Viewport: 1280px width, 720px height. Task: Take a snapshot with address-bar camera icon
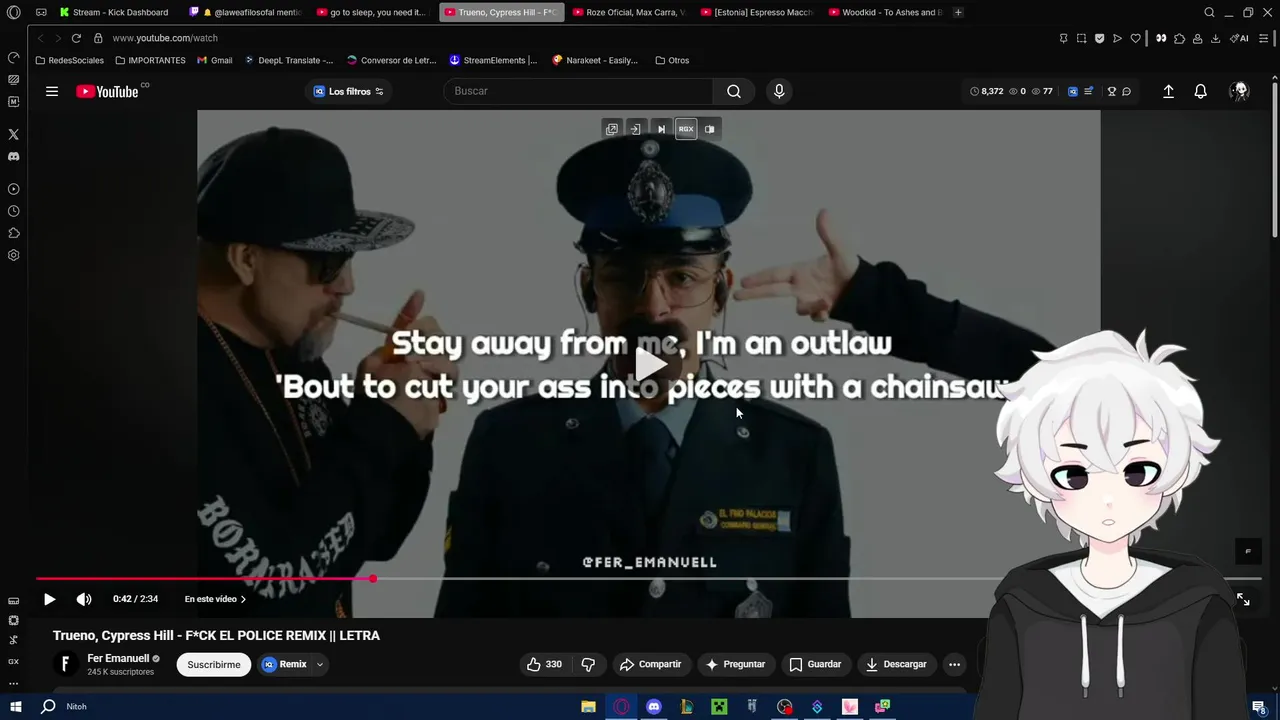point(1081,38)
